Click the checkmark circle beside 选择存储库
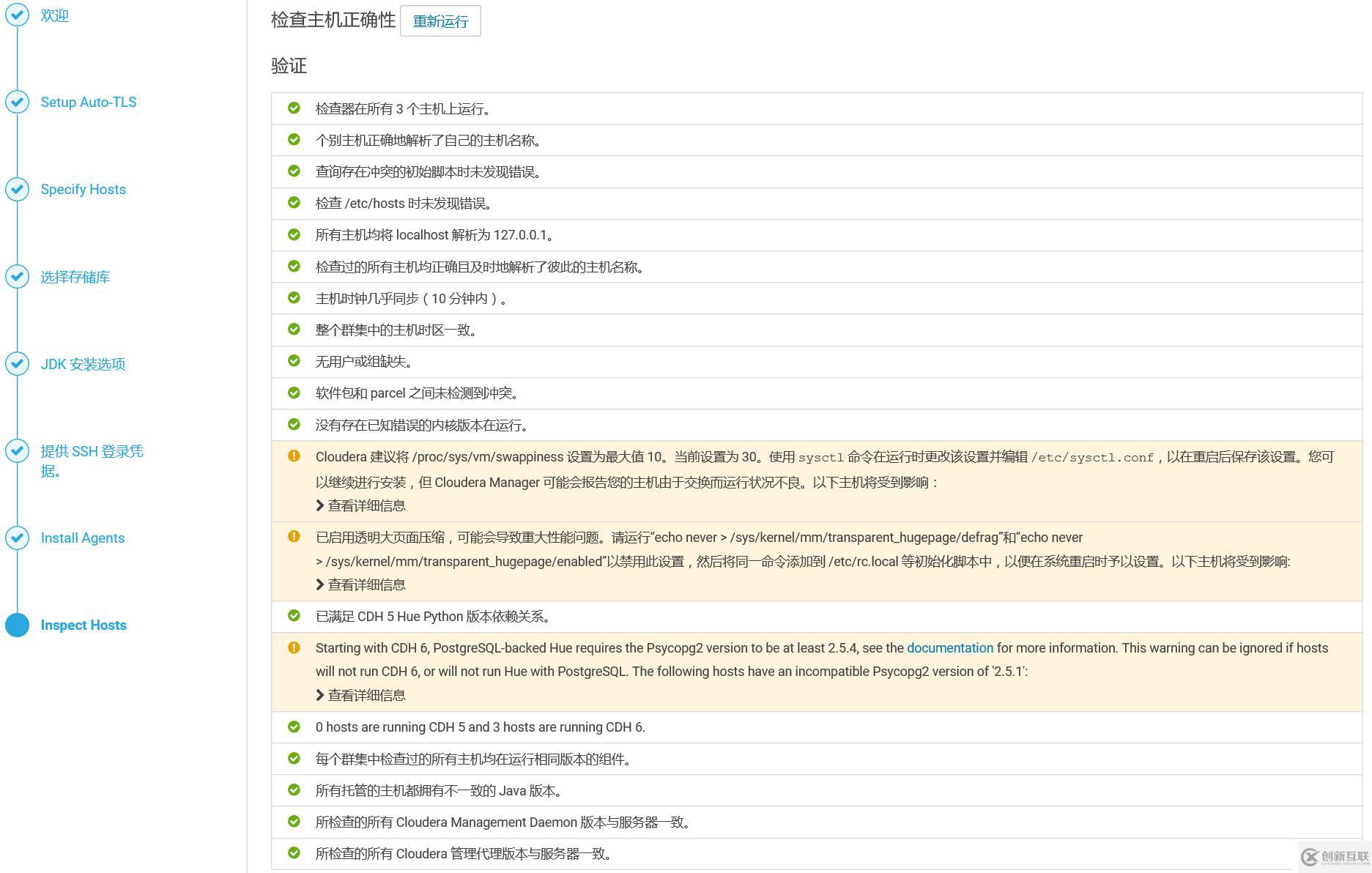The image size is (1372, 873). point(18,276)
